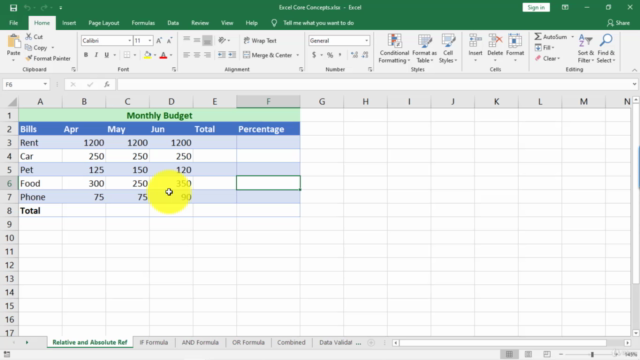Open the IF Formula sheet tab

point(153,342)
